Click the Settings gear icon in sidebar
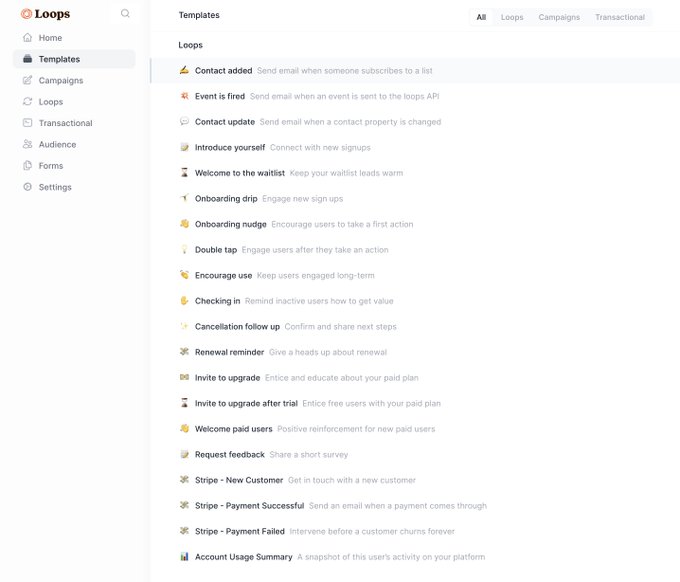This screenshot has width=680, height=582. click(x=27, y=186)
